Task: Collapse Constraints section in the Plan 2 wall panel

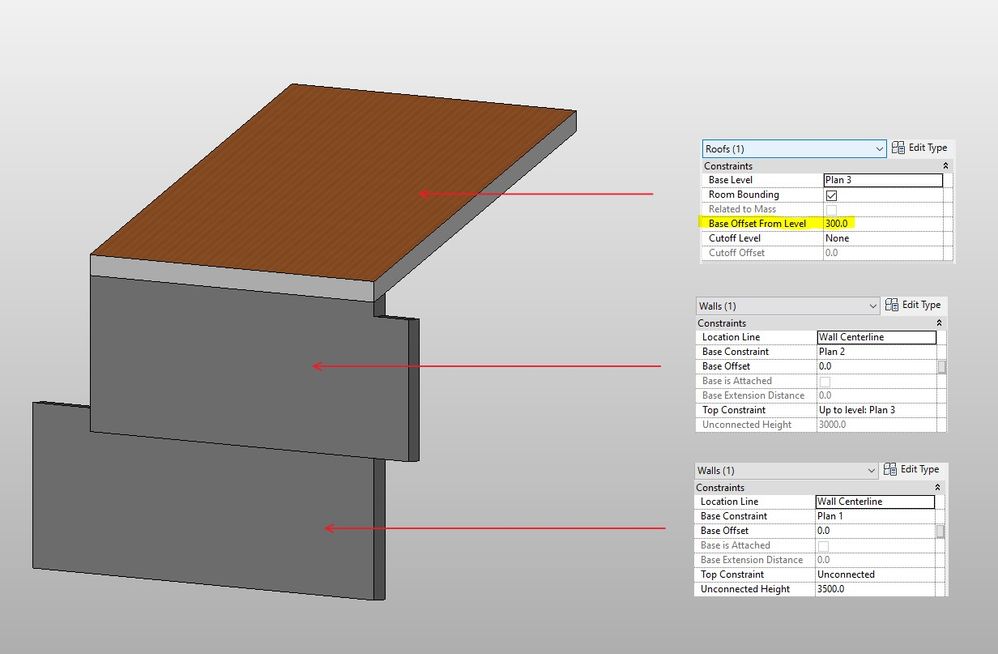Action: (939, 323)
